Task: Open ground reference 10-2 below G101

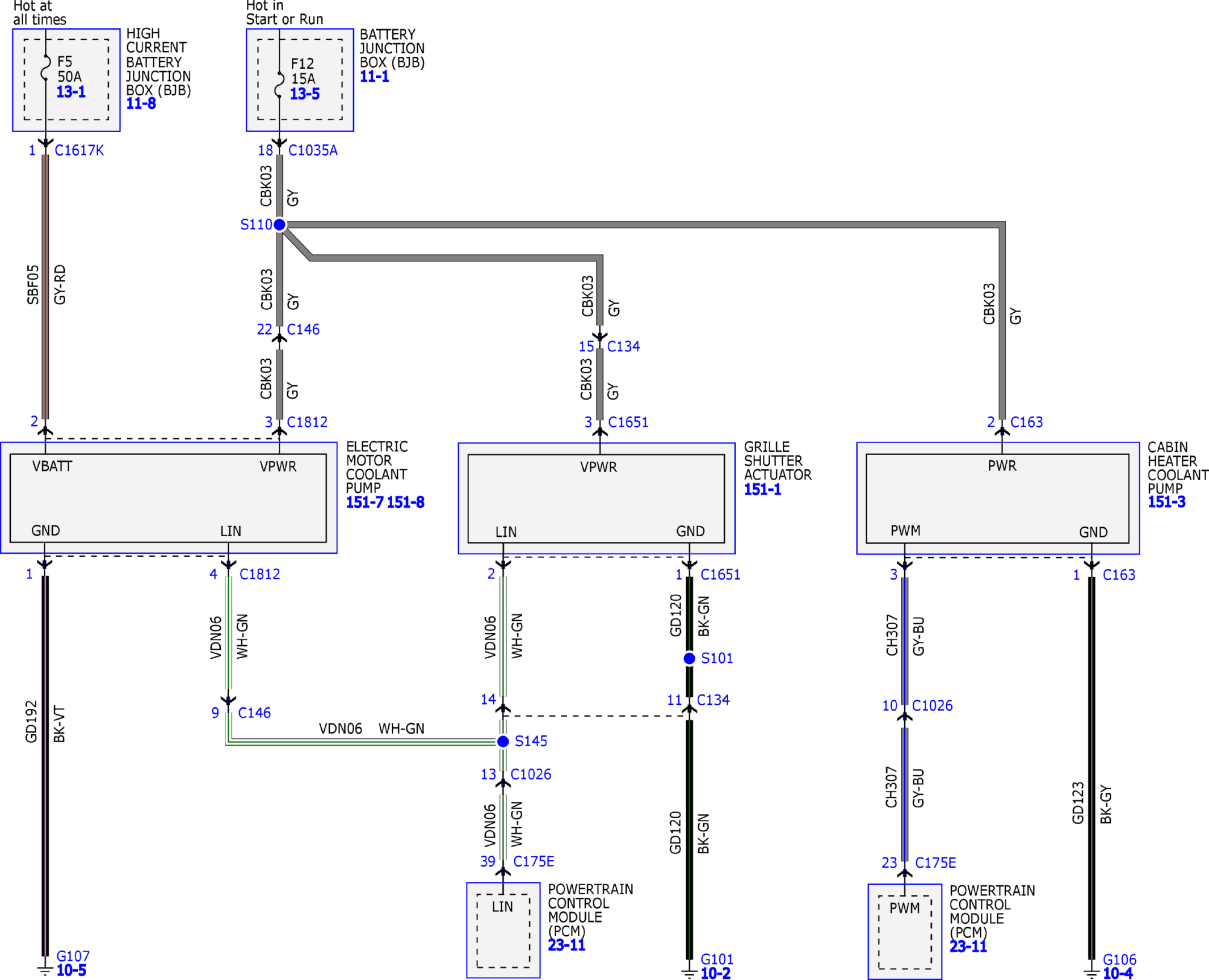Action: [715, 974]
